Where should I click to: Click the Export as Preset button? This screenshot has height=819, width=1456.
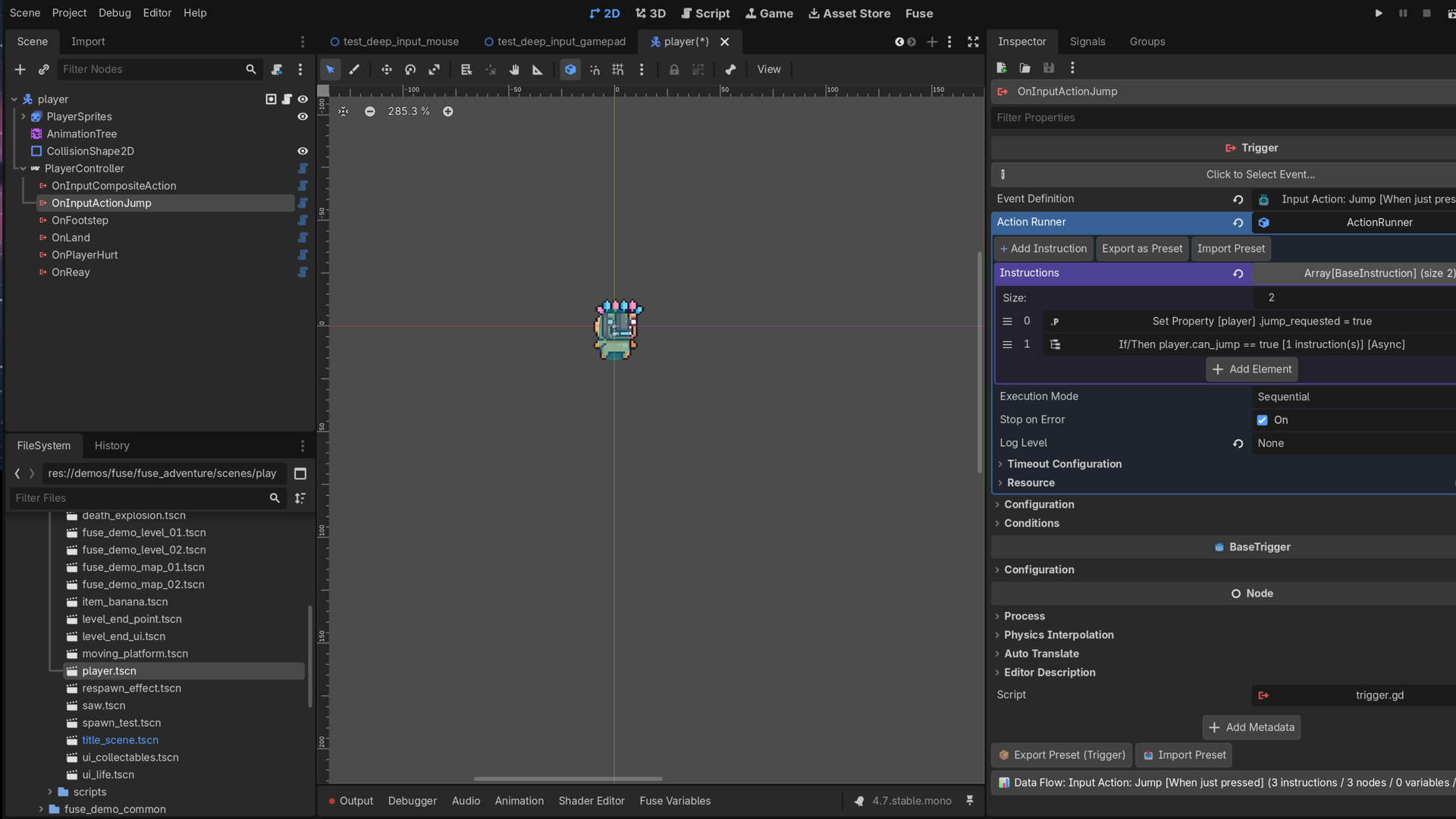point(1142,249)
